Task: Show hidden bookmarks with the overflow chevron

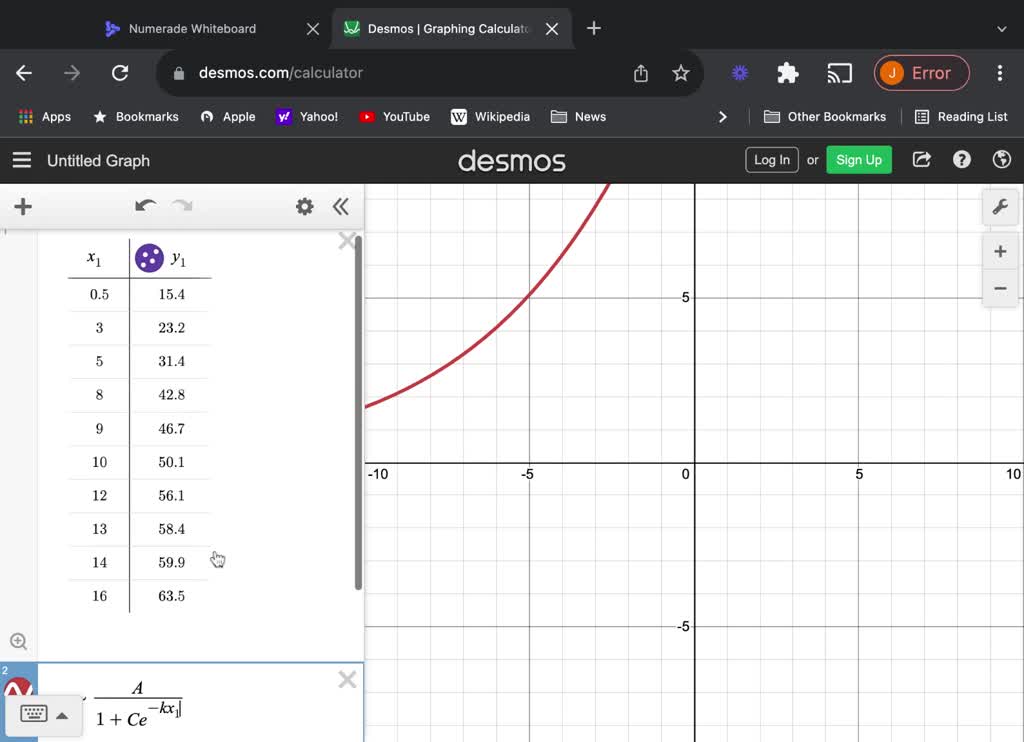Action: [x=723, y=116]
